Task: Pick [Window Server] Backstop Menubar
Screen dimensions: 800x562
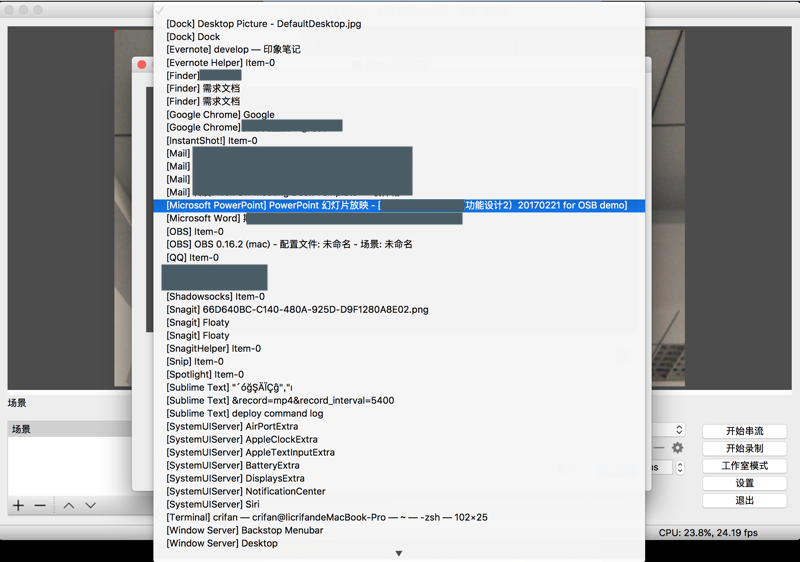Action: 399,530
